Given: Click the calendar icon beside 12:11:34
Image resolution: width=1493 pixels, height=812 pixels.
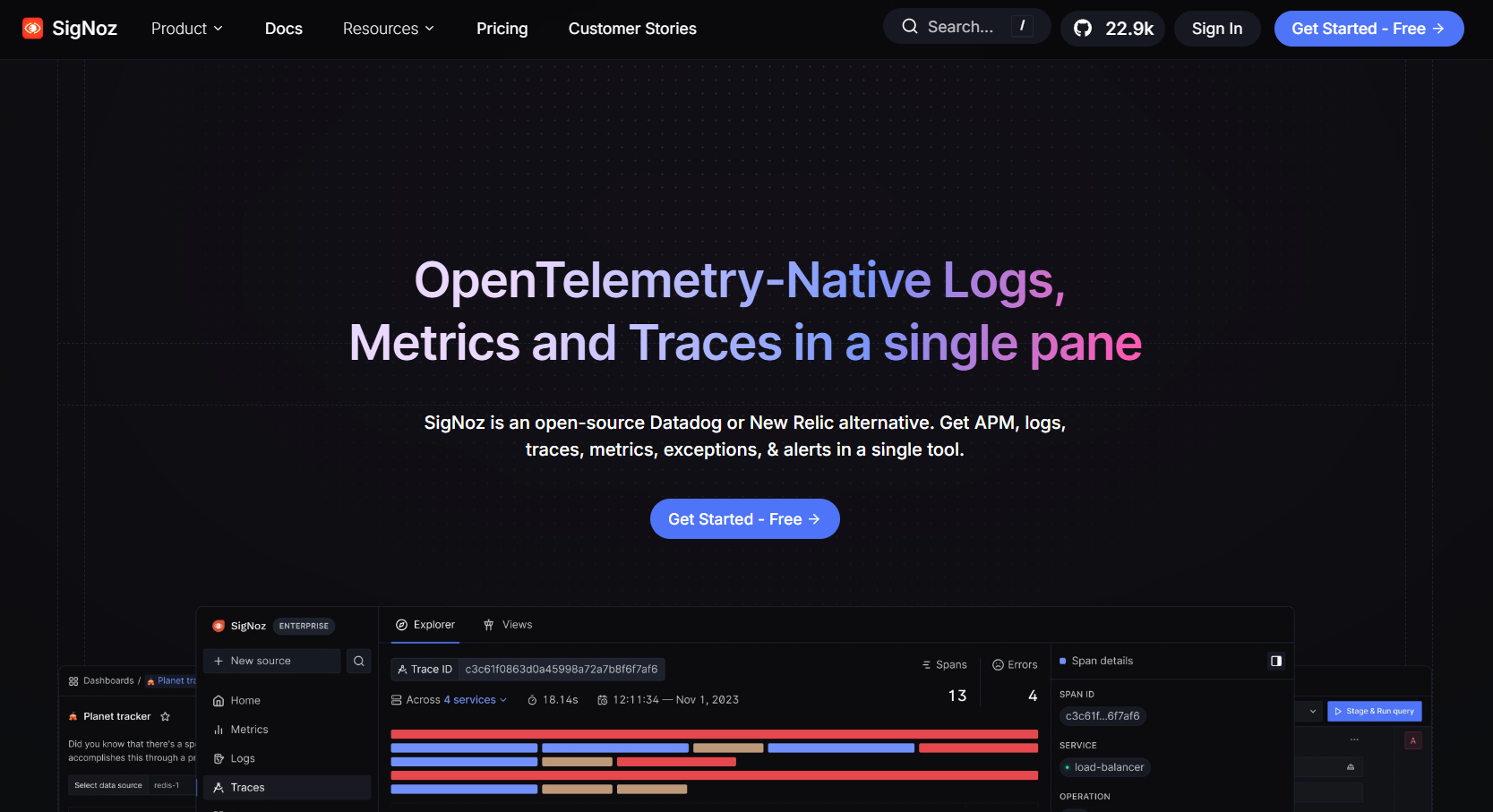Looking at the screenshot, I should (x=603, y=700).
